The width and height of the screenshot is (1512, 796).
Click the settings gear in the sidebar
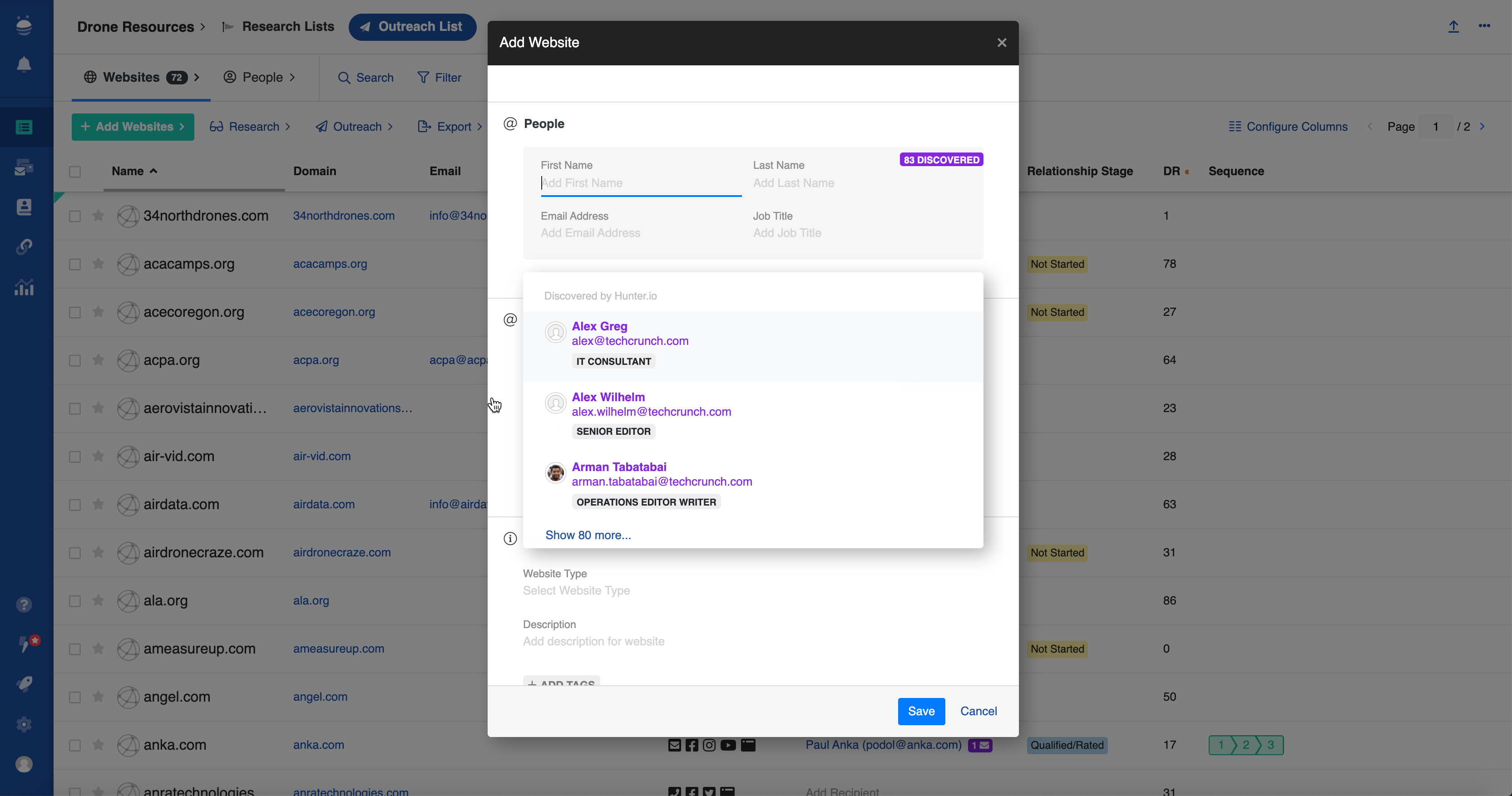point(24,724)
